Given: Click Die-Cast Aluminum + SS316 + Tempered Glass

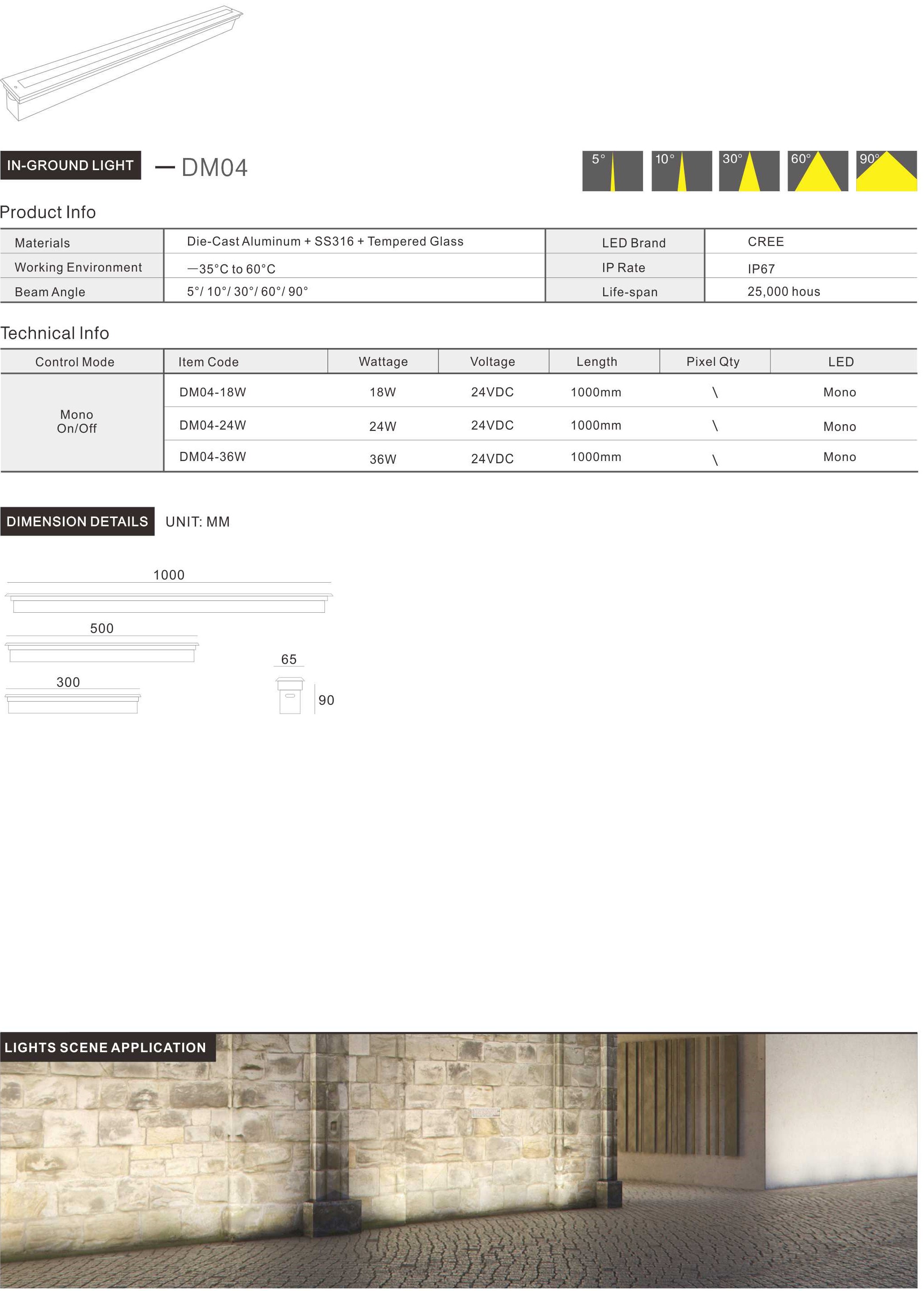Looking at the screenshot, I should 325,241.
